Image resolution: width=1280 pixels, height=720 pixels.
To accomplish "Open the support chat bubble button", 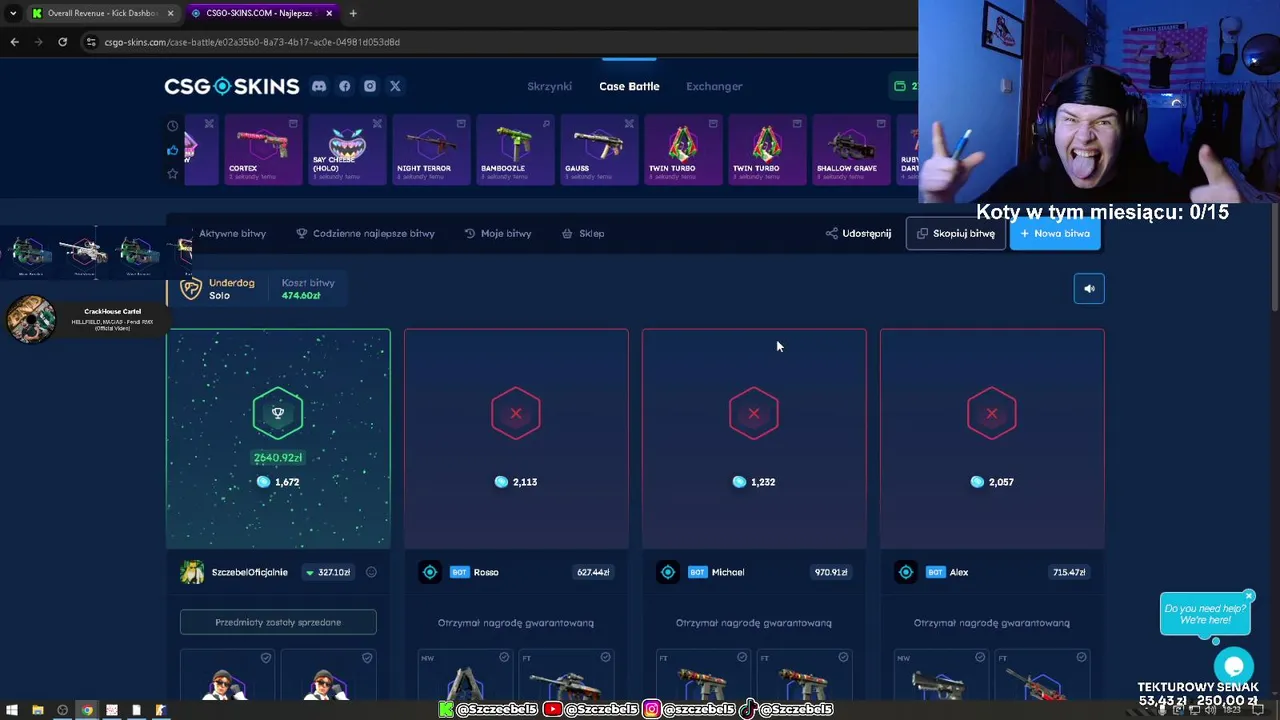I will pyautogui.click(x=1234, y=666).
